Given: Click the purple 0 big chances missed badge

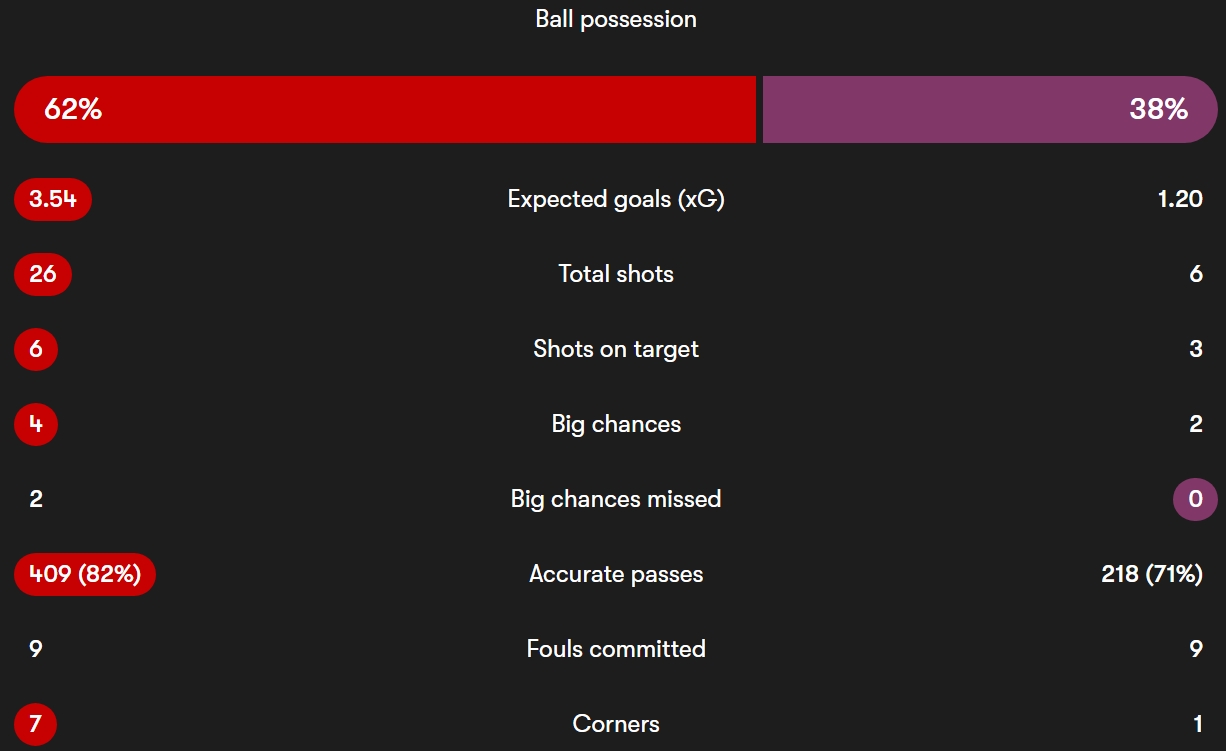Looking at the screenshot, I should pos(1195,499).
